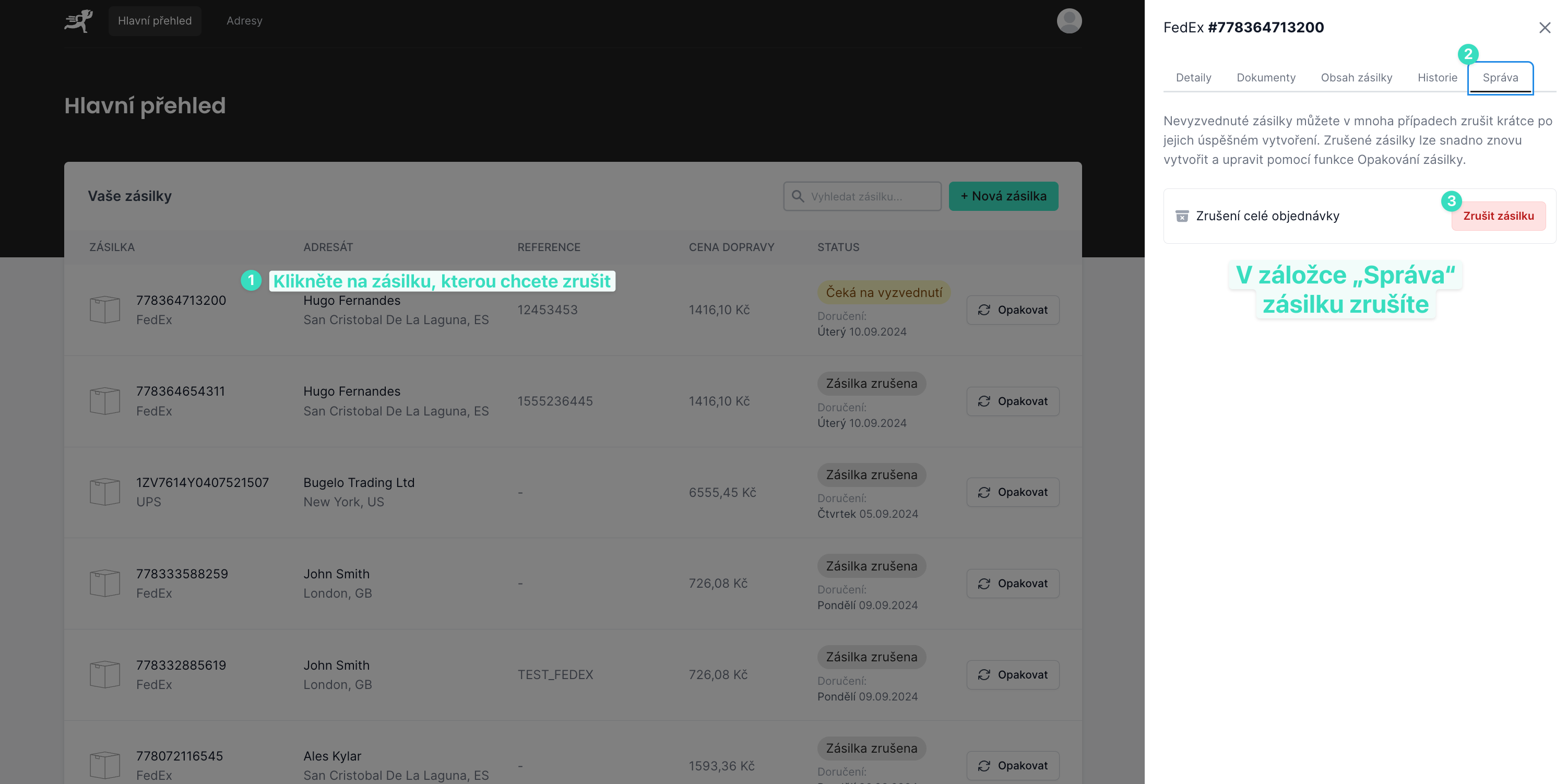Open the user avatar profile menu
The image size is (1567, 784).
(1069, 21)
